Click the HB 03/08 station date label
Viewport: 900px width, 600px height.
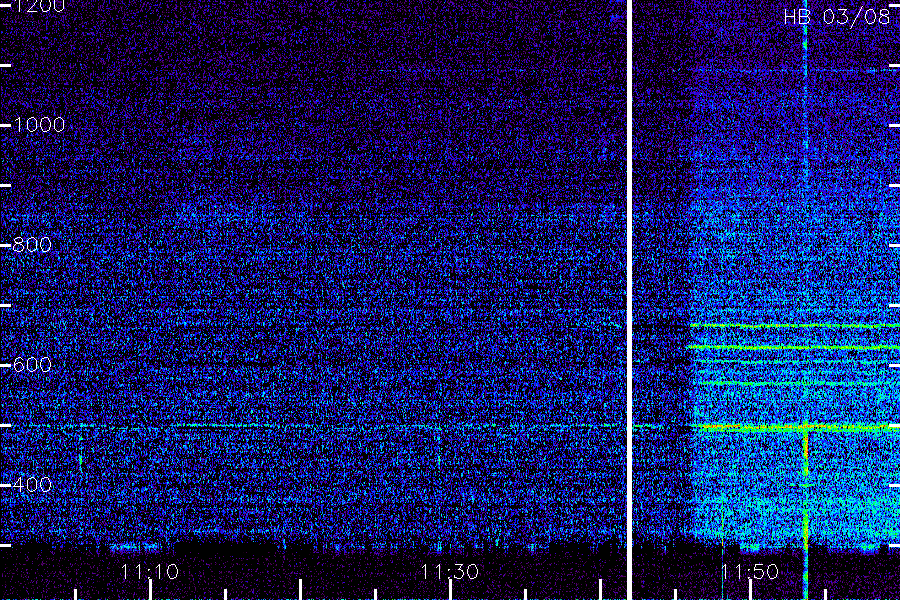click(836, 17)
